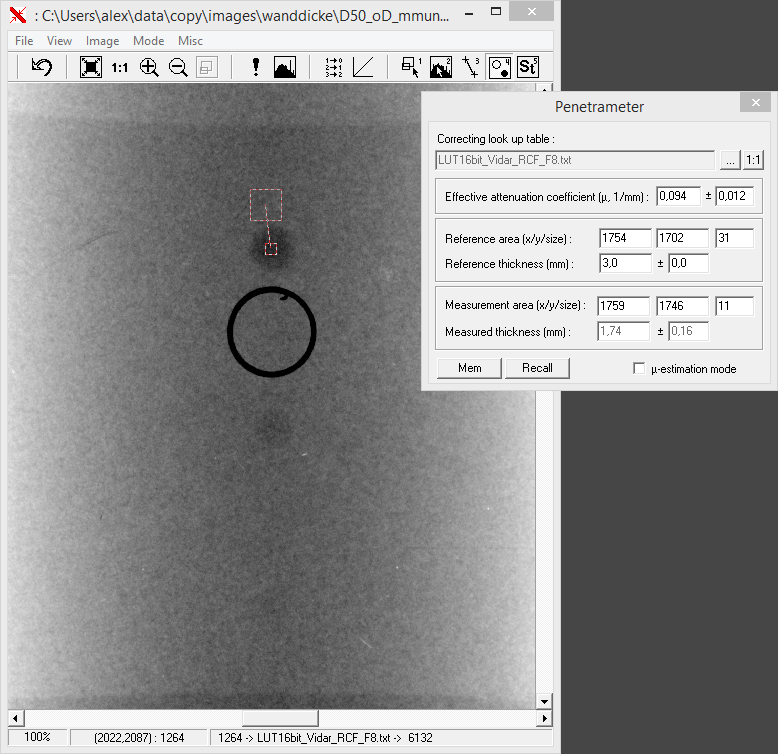Click the zoom out magnifier icon
This screenshot has width=778, height=754.
(178, 67)
